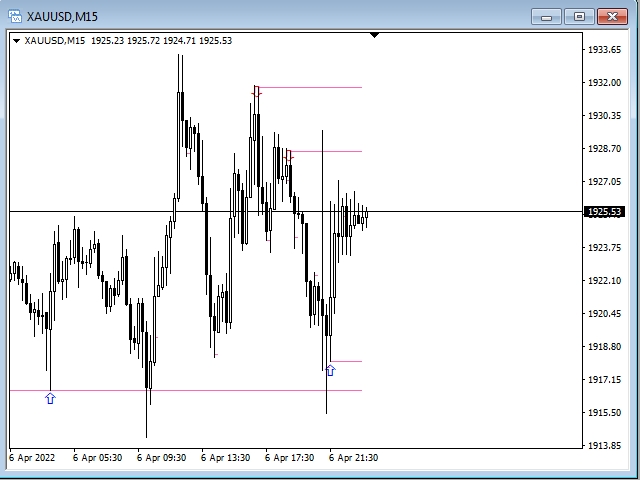The height and width of the screenshot is (480, 640).
Task: Click the red marker near 1928.70 level
Action: pos(289,156)
